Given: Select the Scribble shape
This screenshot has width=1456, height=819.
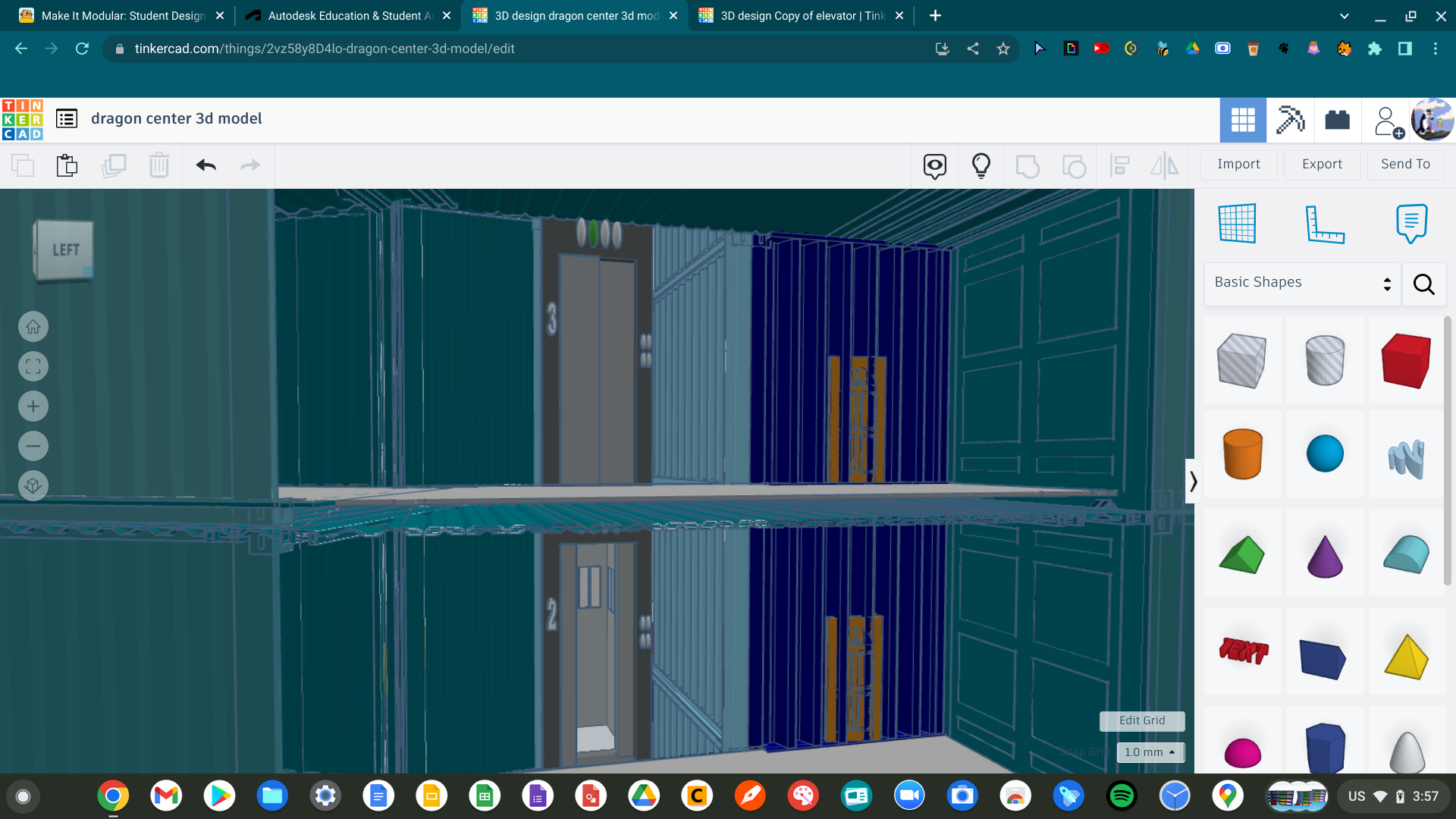Looking at the screenshot, I should coord(1406,459).
